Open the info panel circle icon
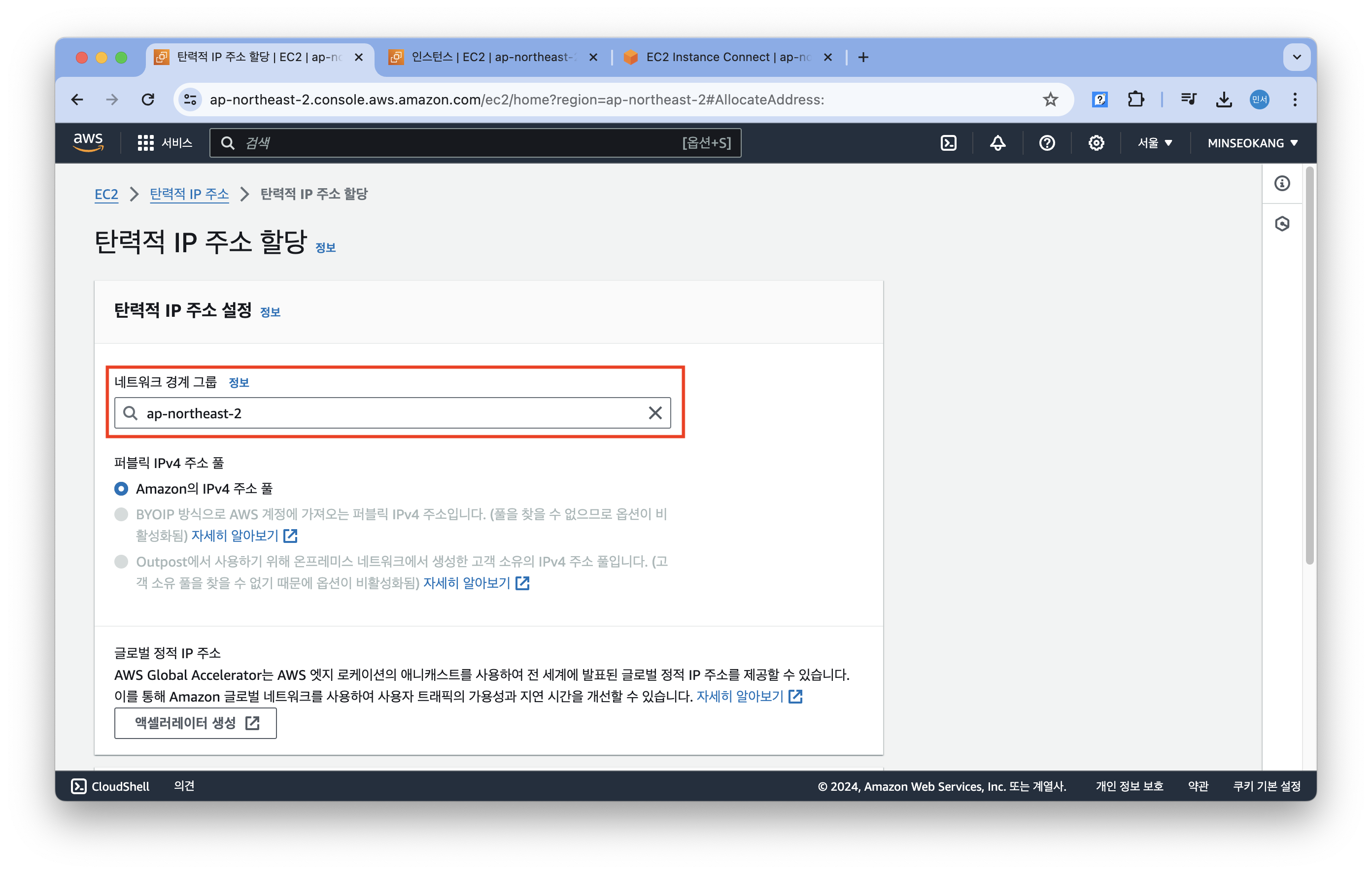Screen dimensions: 1372x874 [x=1282, y=183]
